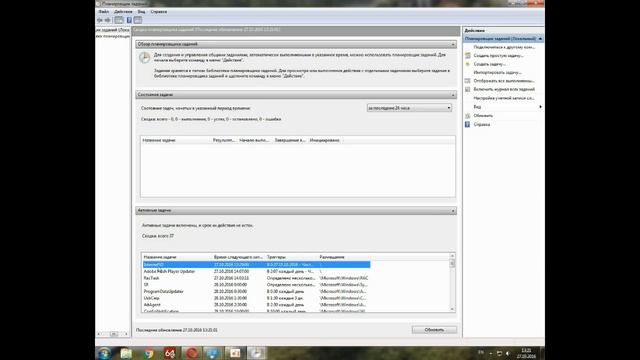Click Подключиться к другому компьютеру action
Viewport: 640px width, 360px height.
(504, 47)
